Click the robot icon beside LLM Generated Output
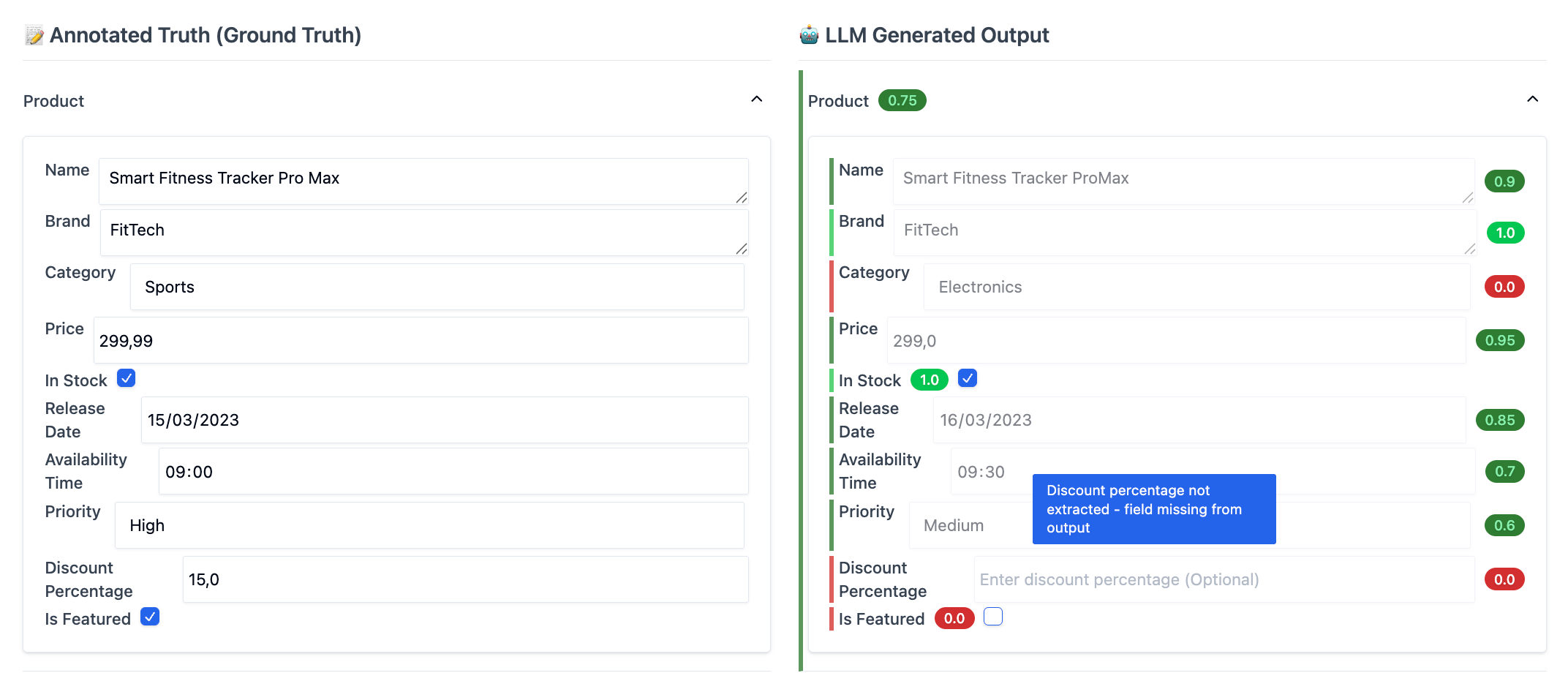 809,35
